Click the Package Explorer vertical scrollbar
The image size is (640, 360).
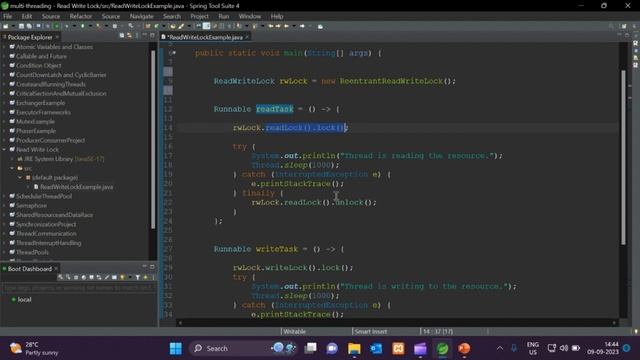click(x=153, y=139)
